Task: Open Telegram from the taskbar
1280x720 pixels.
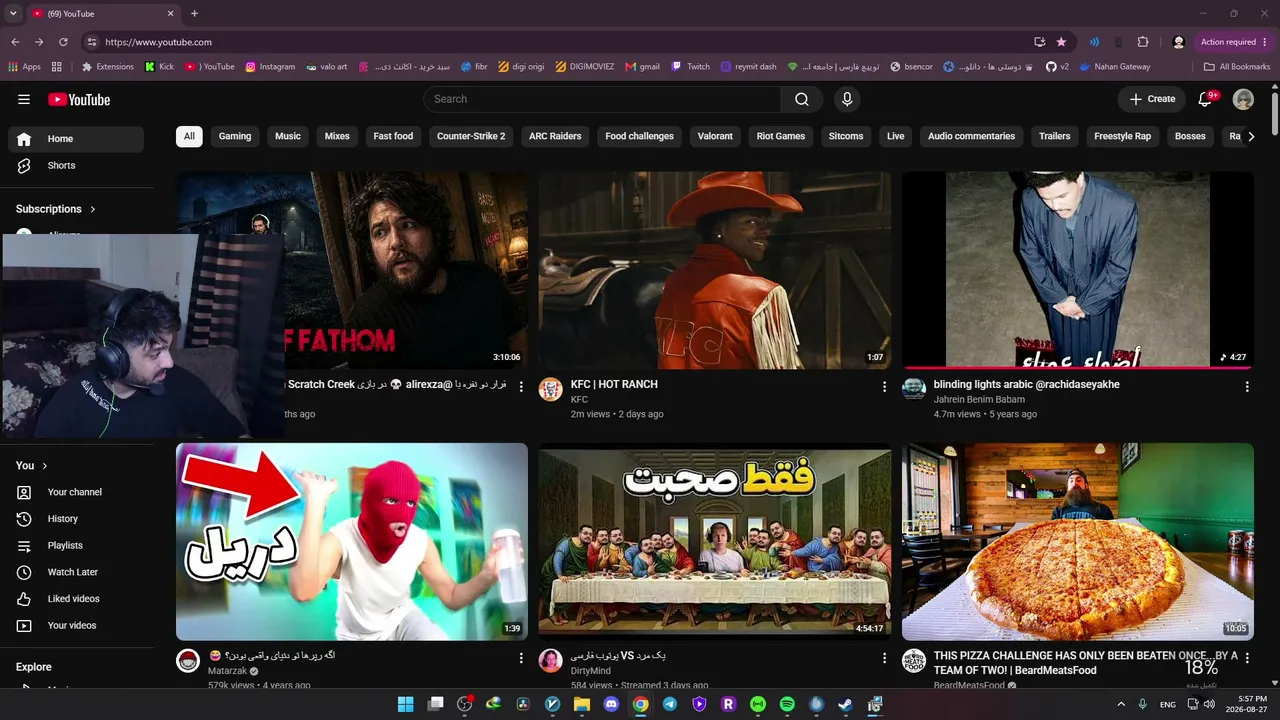Action: coord(670,704)
